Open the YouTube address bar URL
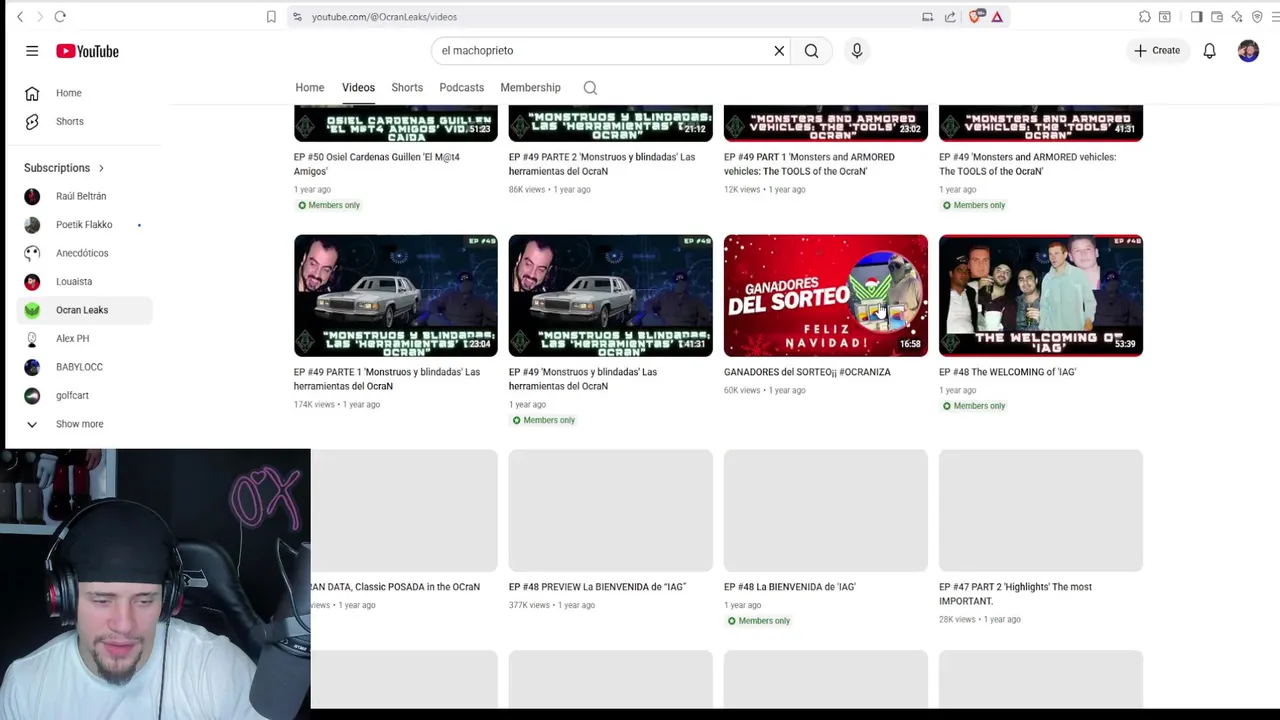The height and width of the screenshot is (720, 1280). tap(384, 17)
